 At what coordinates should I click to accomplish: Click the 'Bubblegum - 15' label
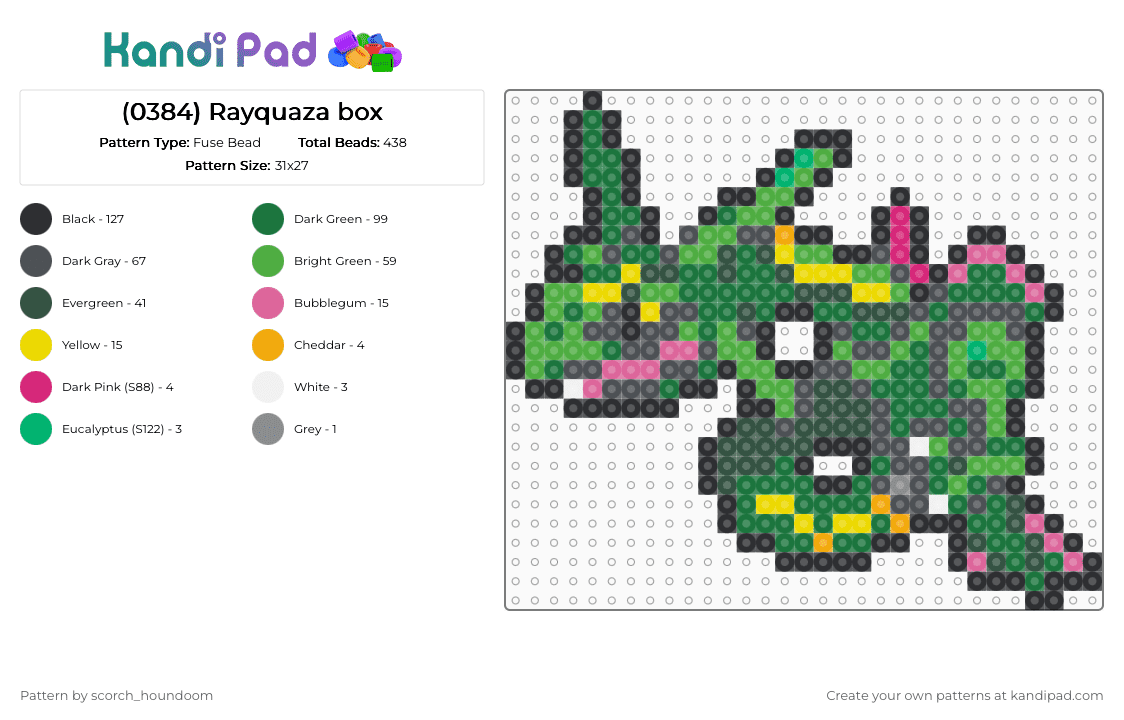pyautogui.click(x=341, y=303)
